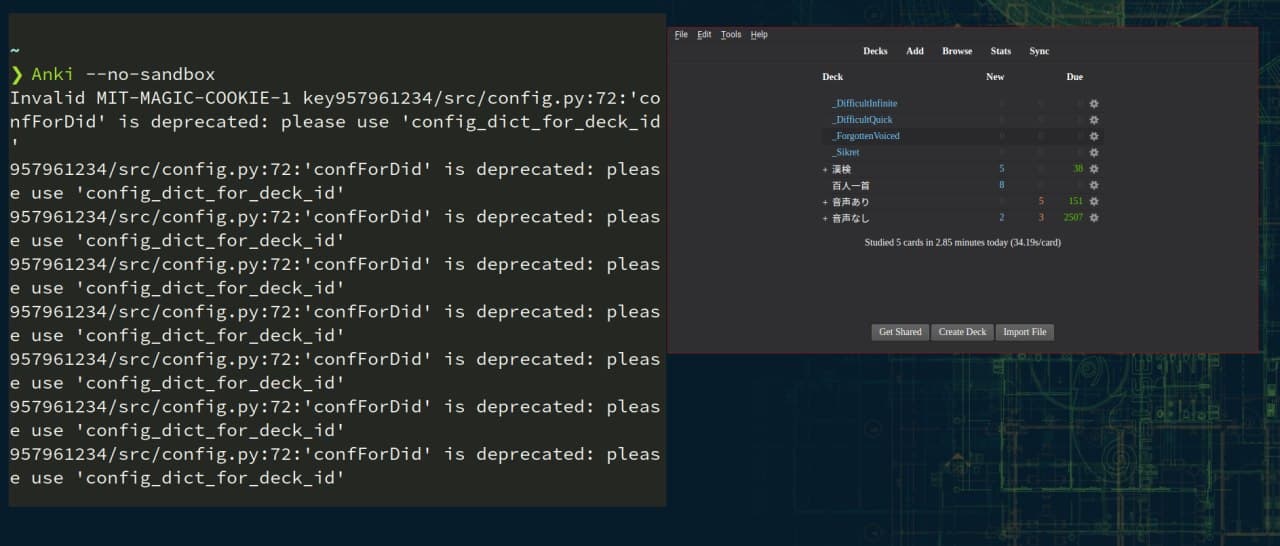Click the due count 151

[x=1076, y=201]
